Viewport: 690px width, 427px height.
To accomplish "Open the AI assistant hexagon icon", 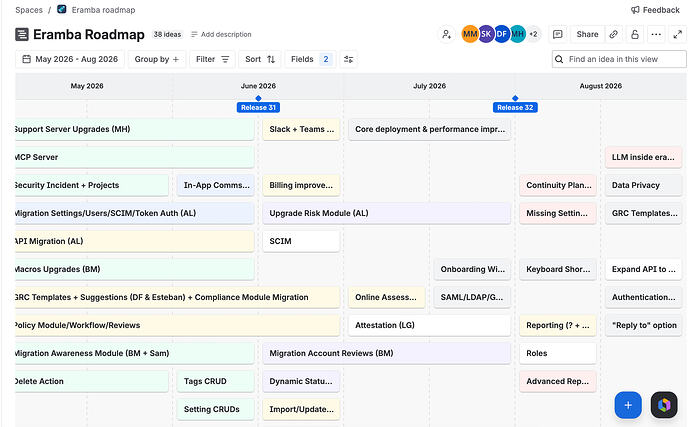I will coord(664,405).
